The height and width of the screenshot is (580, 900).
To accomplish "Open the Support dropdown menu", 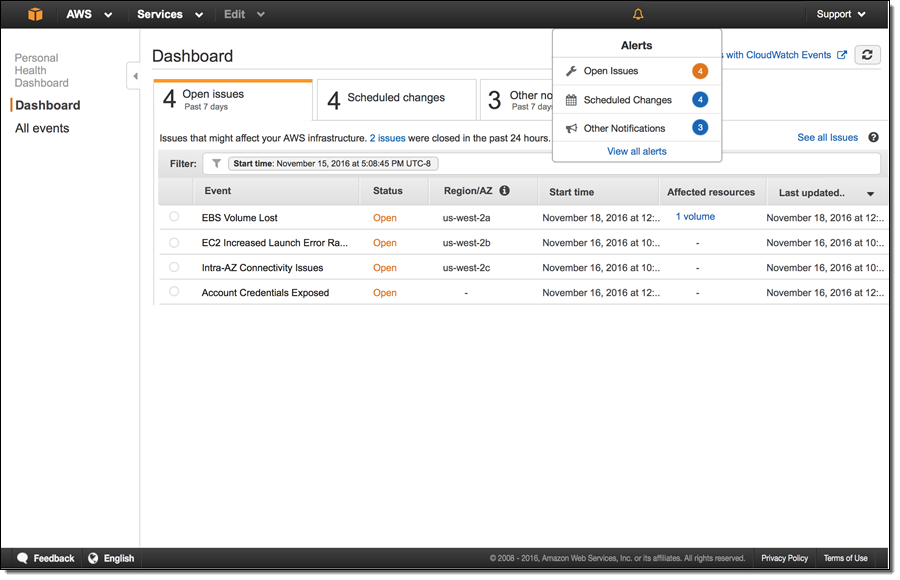I will [840, 14].
